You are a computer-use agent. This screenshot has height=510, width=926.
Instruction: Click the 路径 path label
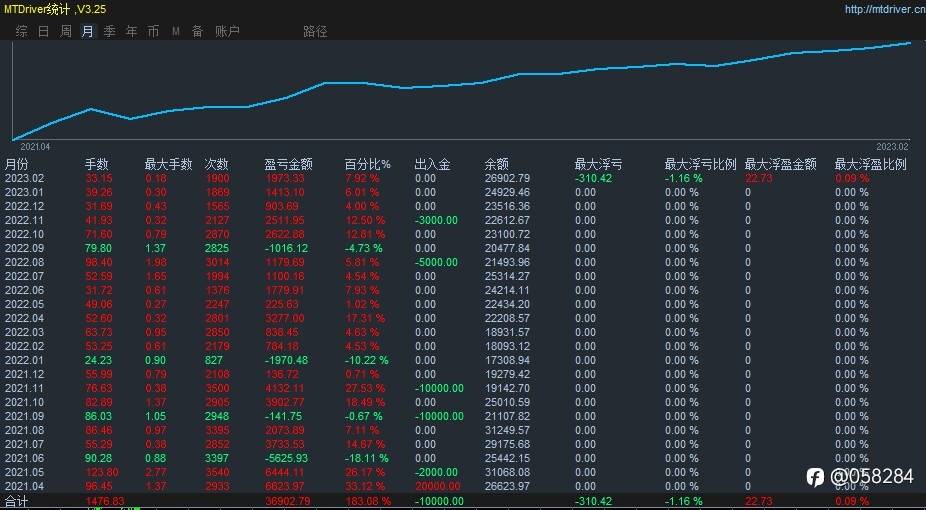(315, 31)
